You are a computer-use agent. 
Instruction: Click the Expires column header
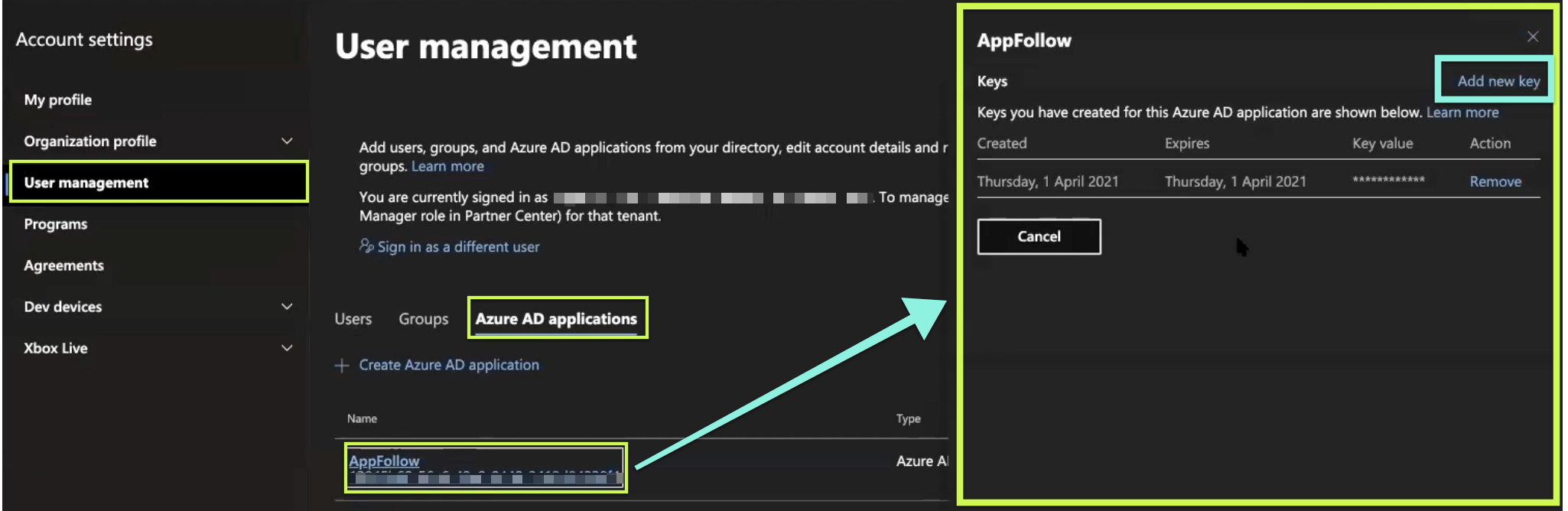(x=1187, y=143)
